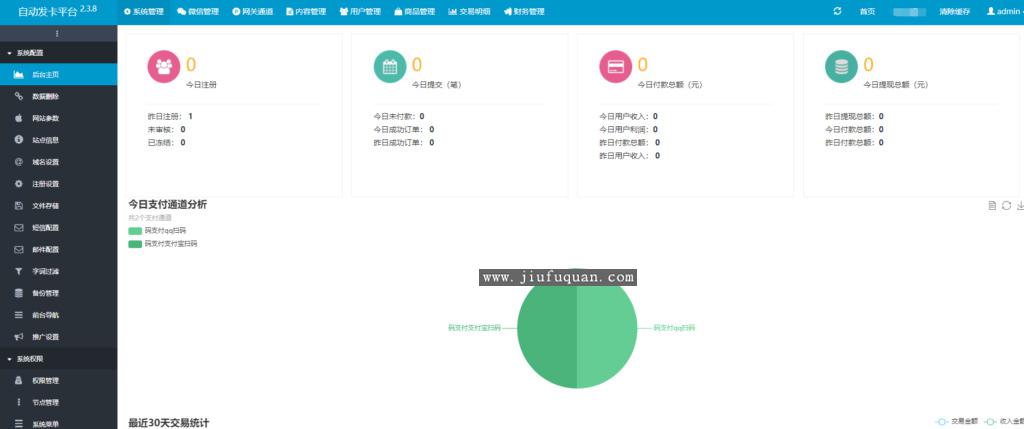Click the blurred item beside 首页
This screenshot has height=429, width=1024.
click(910, 12)
